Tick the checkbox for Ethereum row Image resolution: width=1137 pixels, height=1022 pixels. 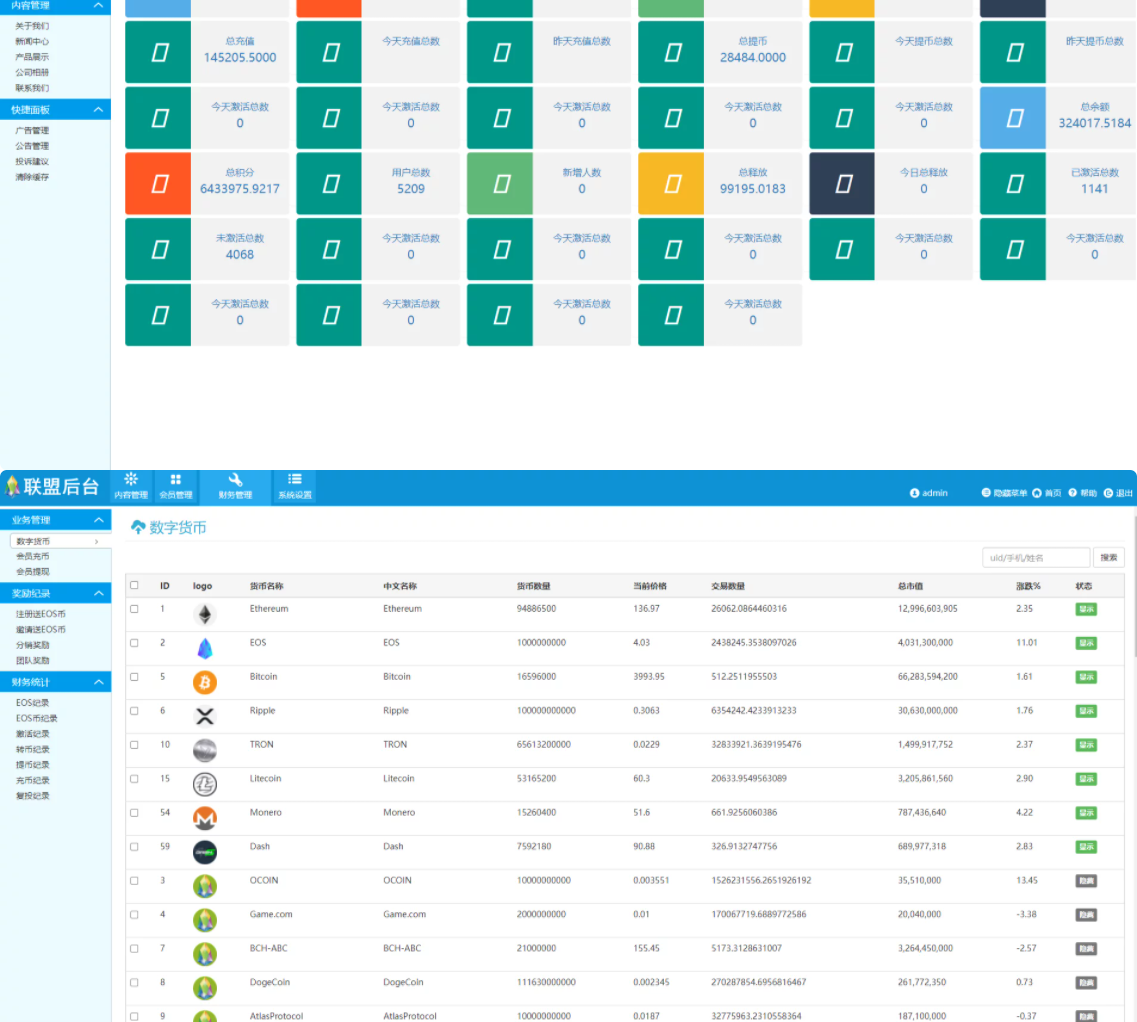point(134,609)
